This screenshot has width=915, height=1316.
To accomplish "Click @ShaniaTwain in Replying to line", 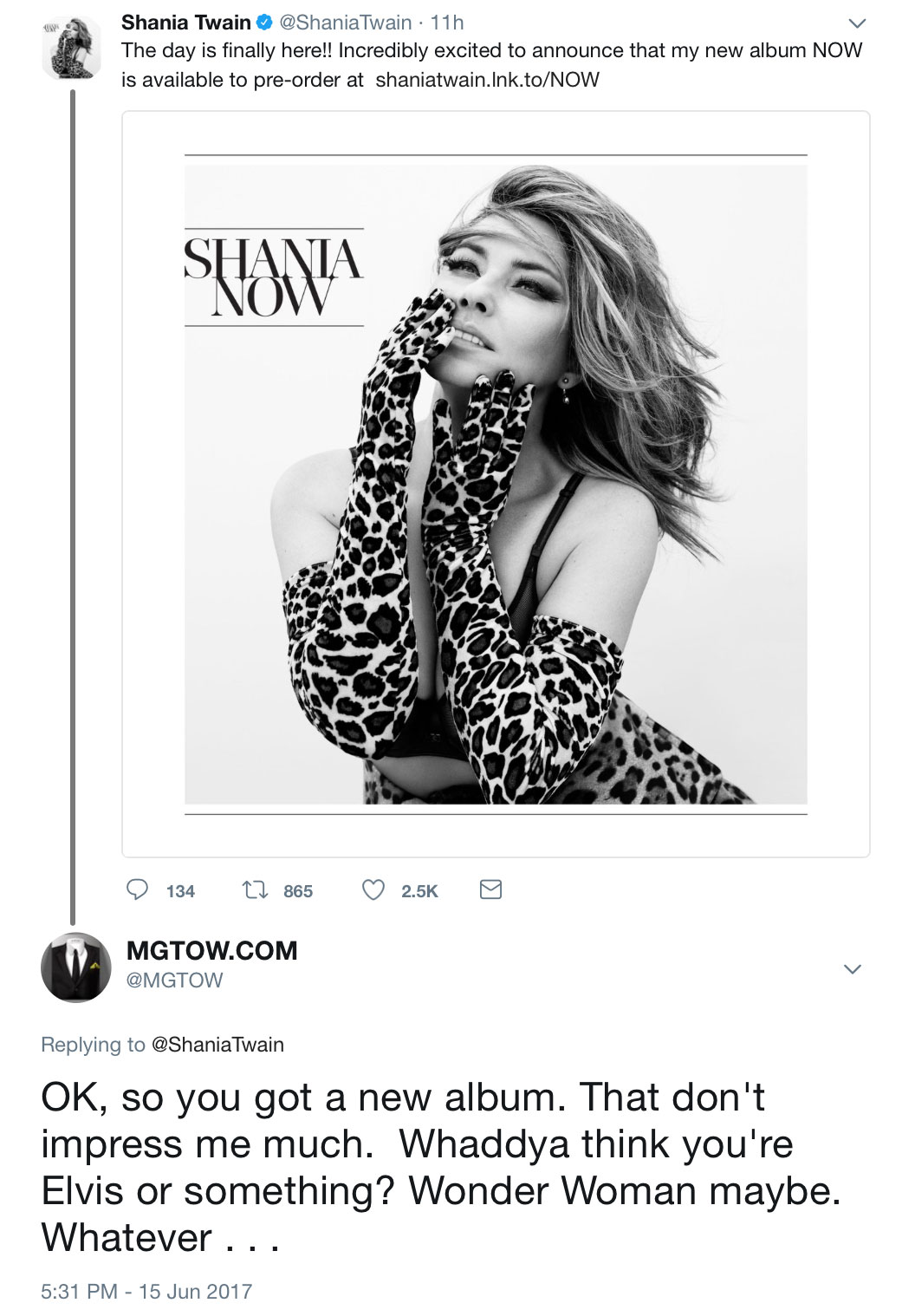I will [x=217, y=1045].
